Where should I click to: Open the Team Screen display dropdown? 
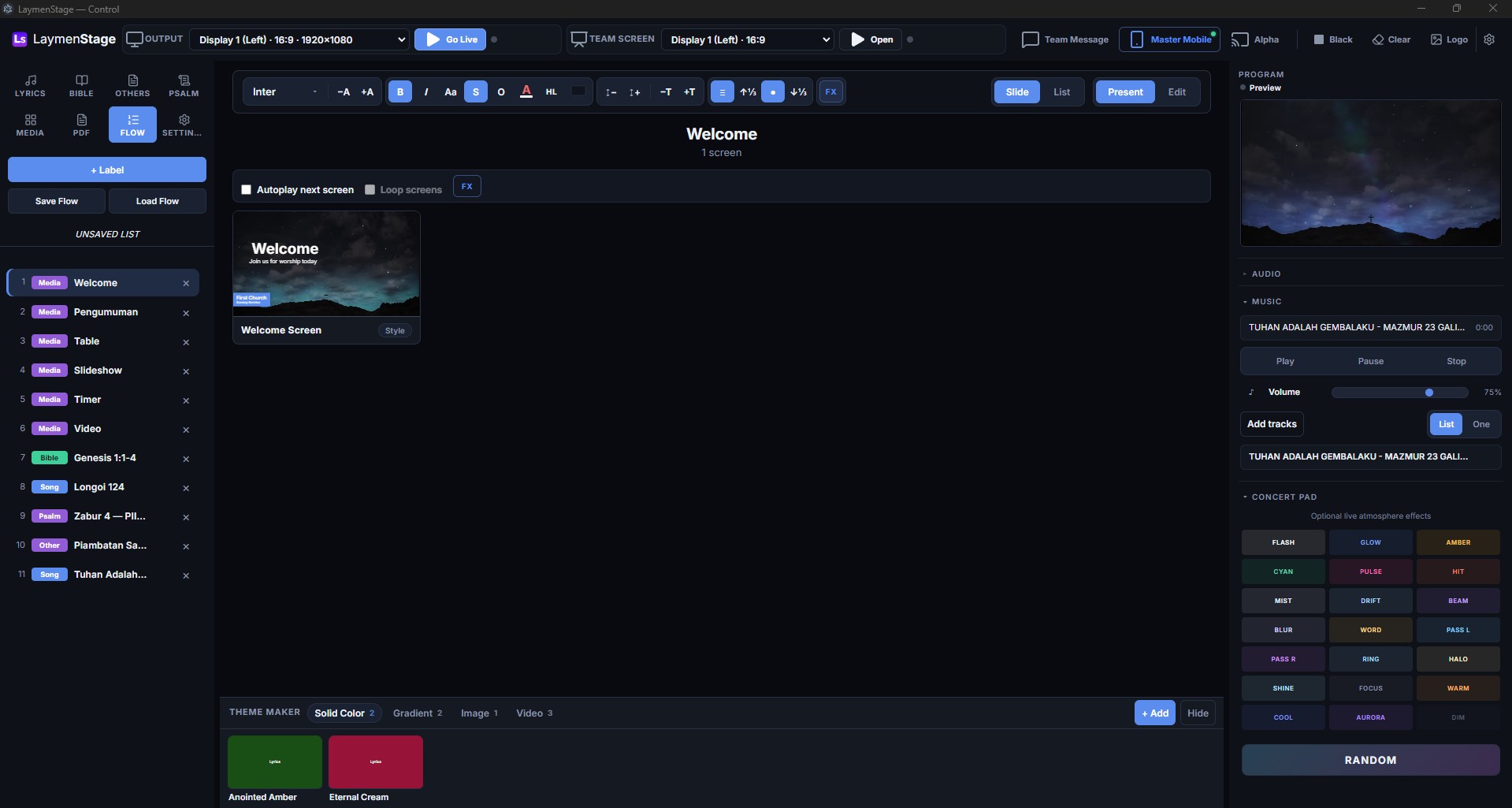point(747,39)
